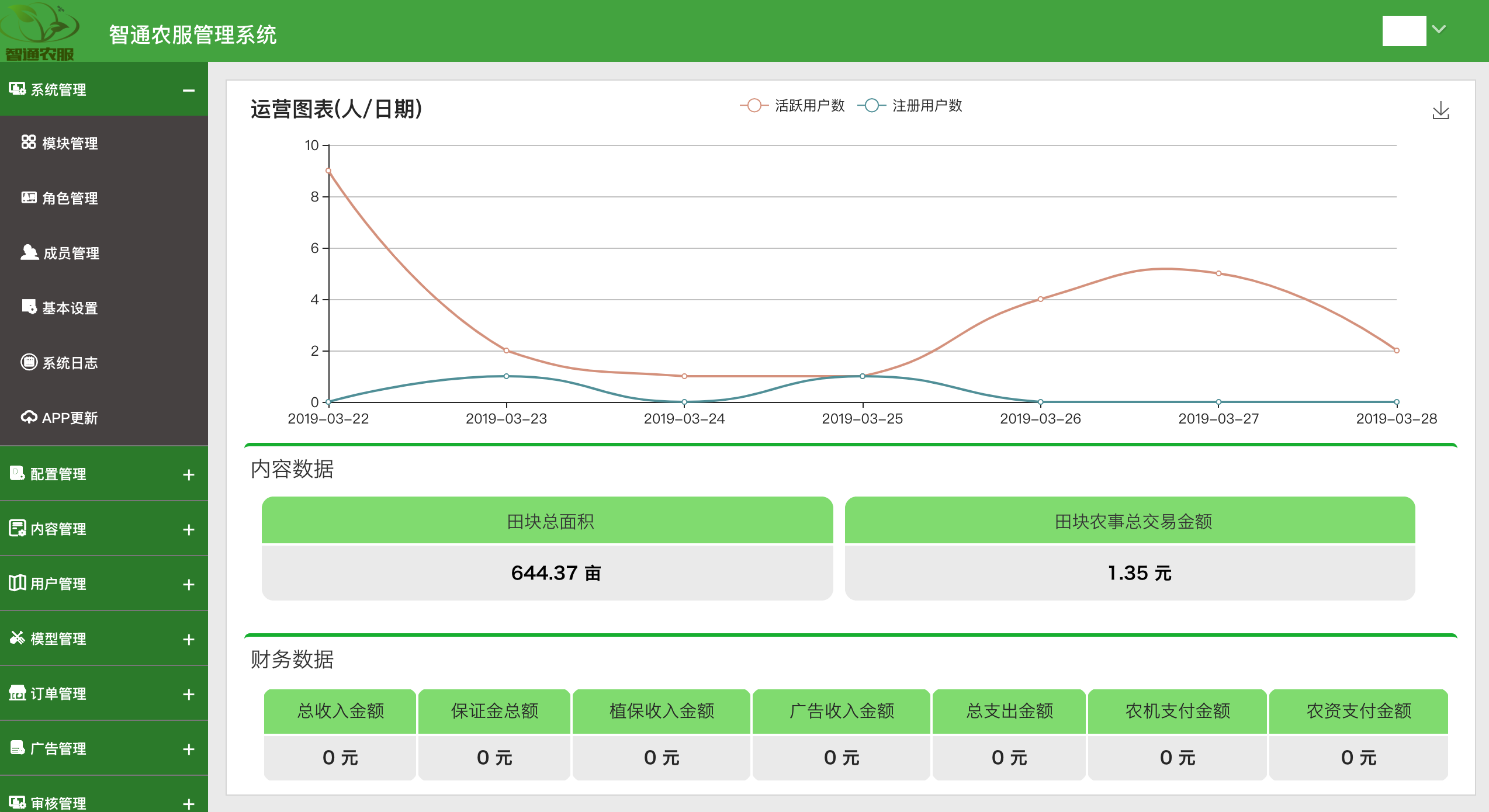
Task: Click the 订单管理 shop icon
Action: 17,692
